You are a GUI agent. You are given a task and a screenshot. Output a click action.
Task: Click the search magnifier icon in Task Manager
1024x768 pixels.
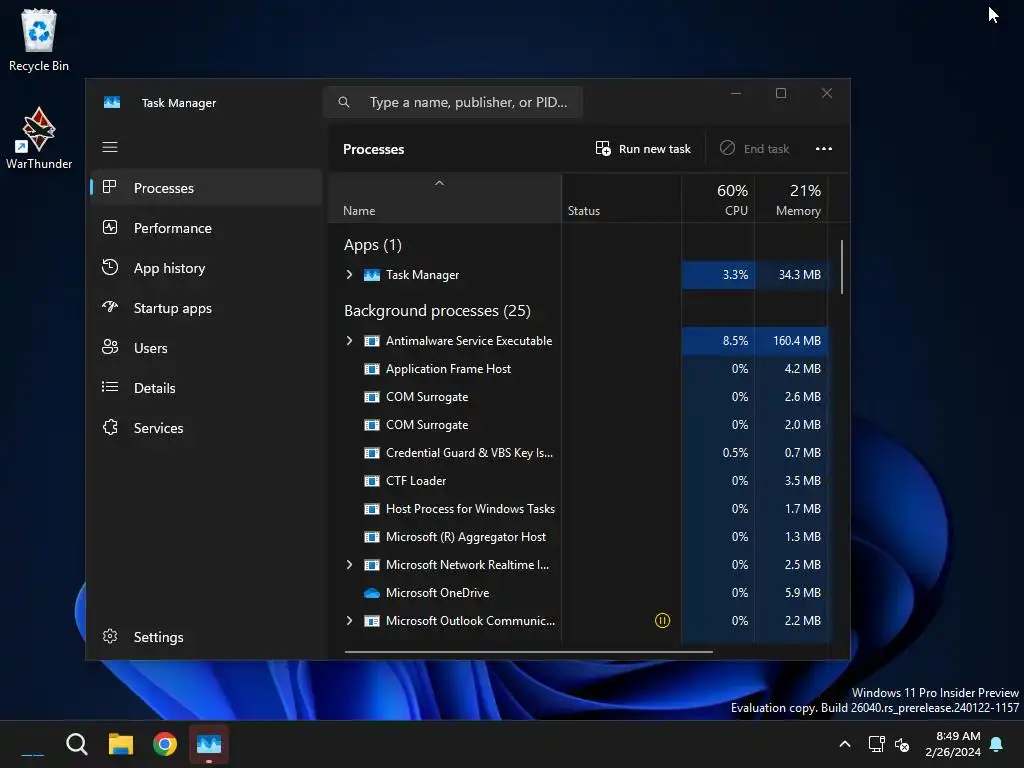(x=344, y=102)
